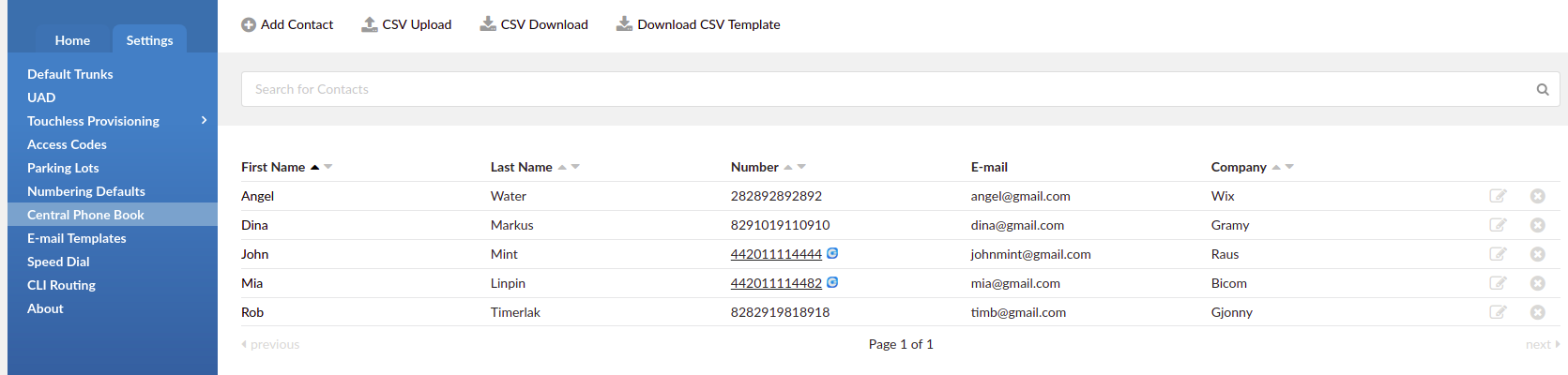Click the edit icon for Rob Timerlak
The height and width of the screenshot is (375, 1568).
[1498, 312]
